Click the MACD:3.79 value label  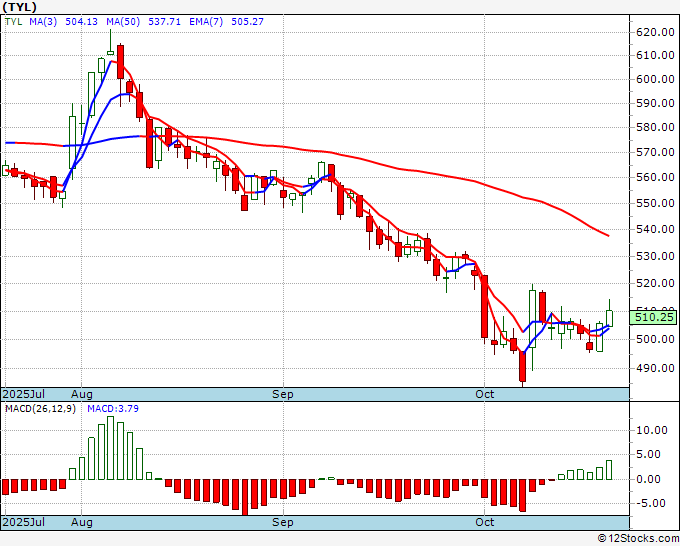(x=113, y=409)
